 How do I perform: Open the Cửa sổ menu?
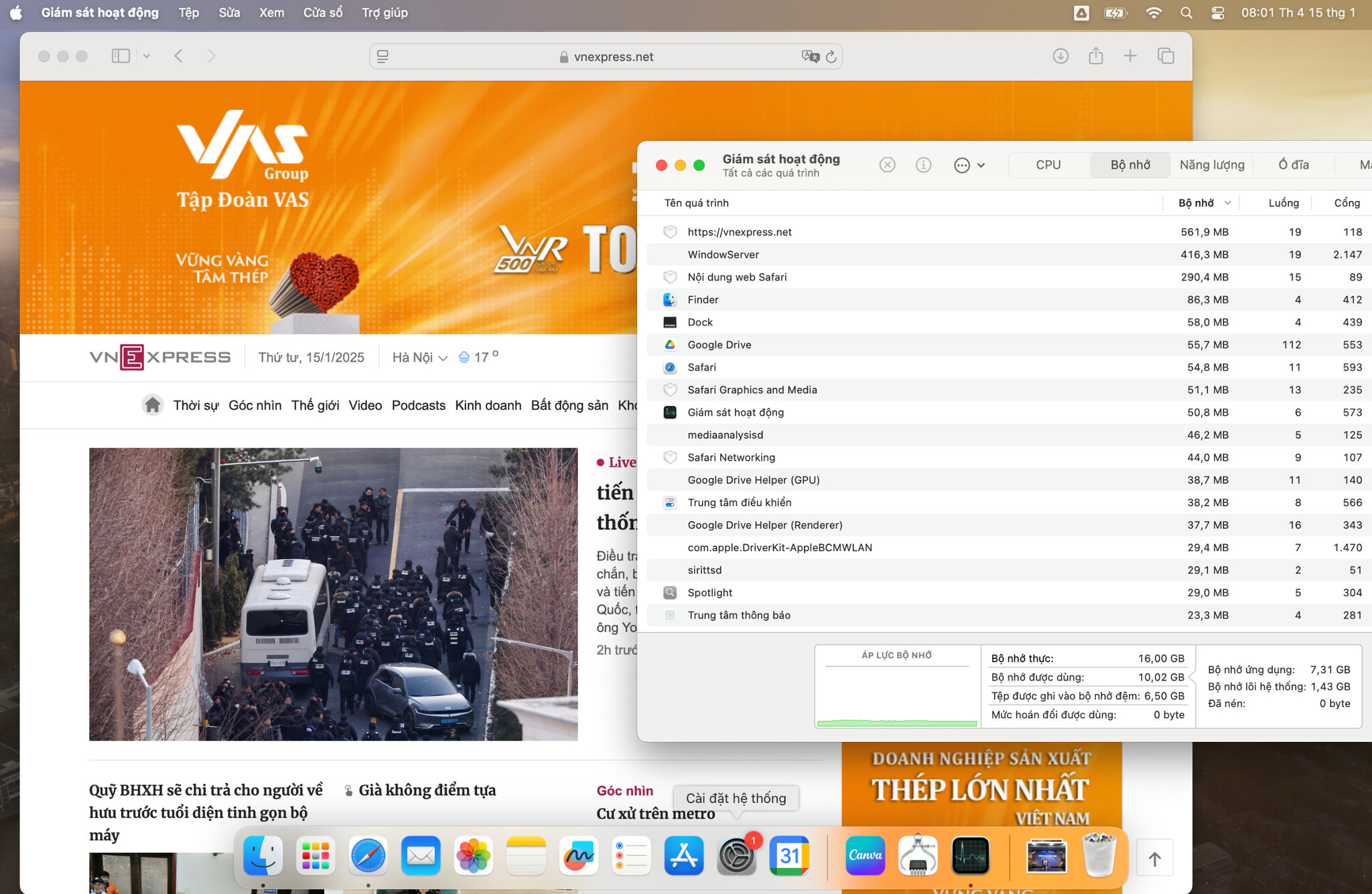(323, 13)
